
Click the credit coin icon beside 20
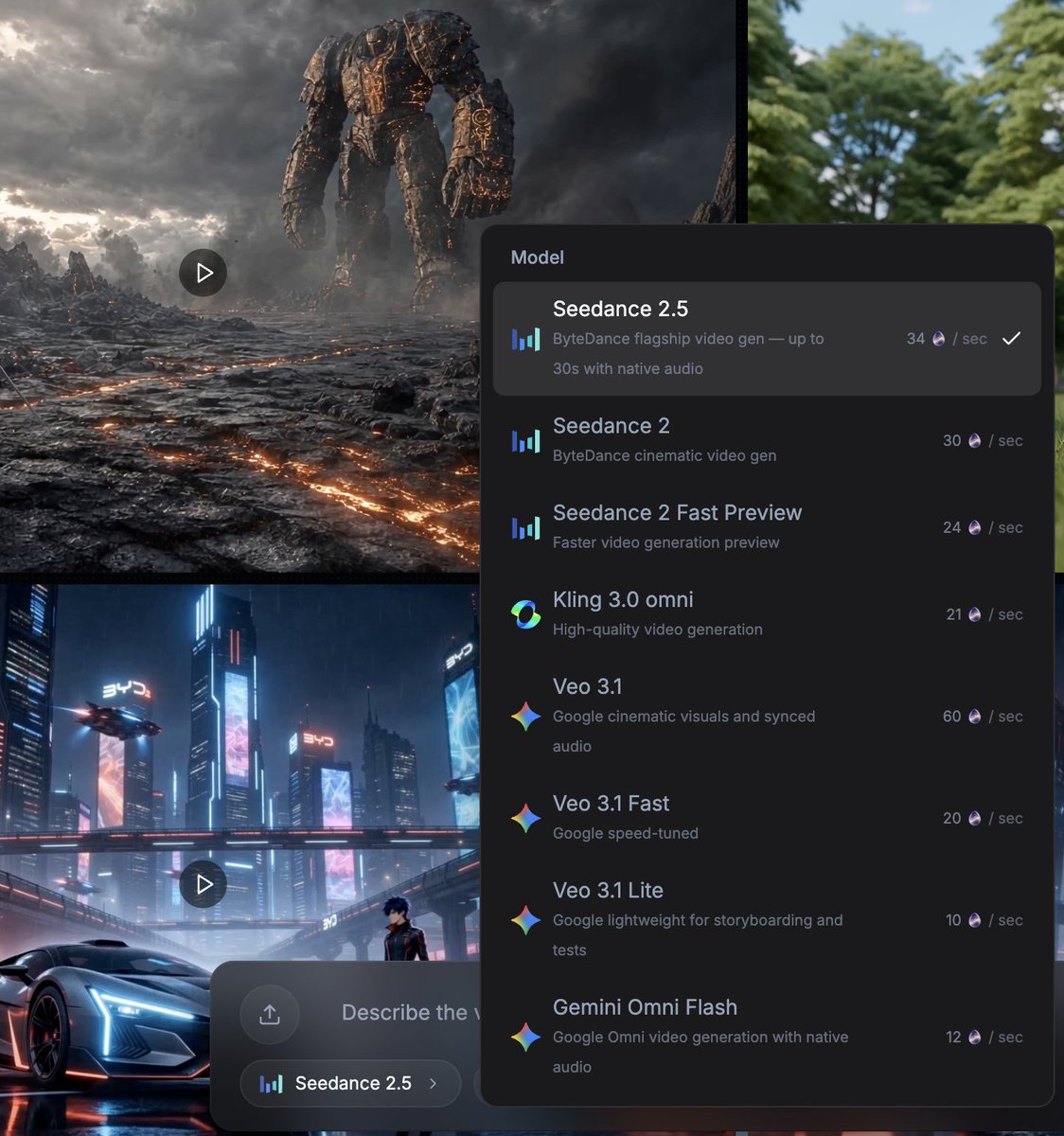(975, 819)
